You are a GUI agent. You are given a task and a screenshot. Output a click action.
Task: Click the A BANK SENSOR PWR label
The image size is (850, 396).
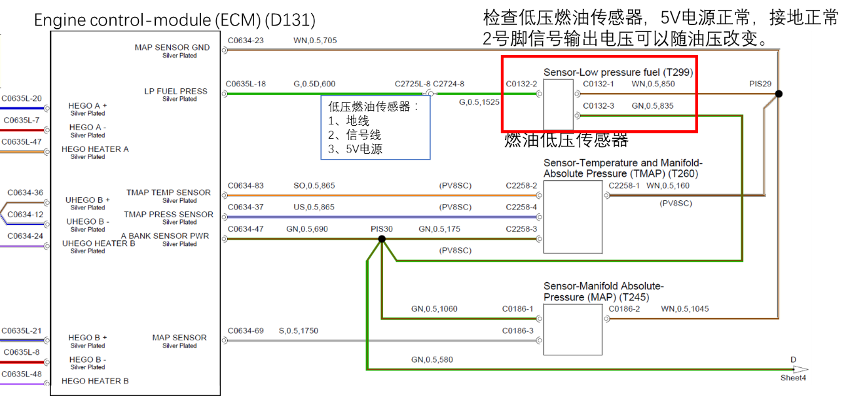[165, 236]
